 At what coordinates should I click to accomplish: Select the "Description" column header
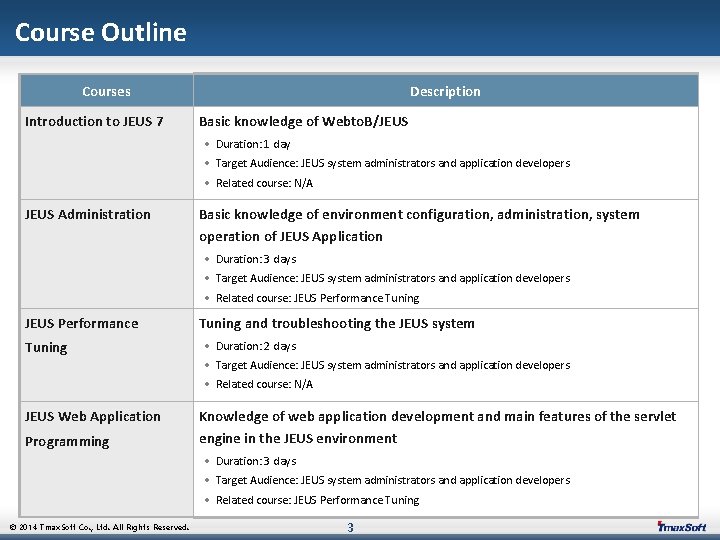tap(445, 91)
